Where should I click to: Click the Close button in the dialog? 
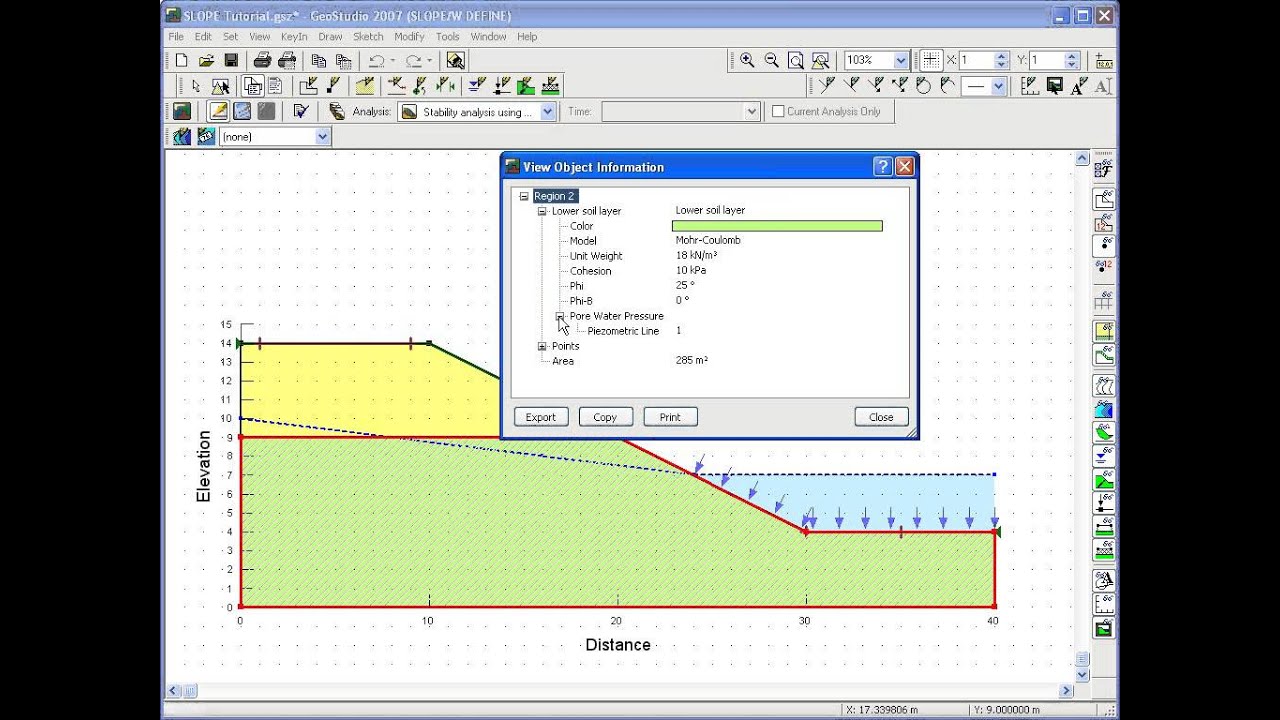click(881, 417)
